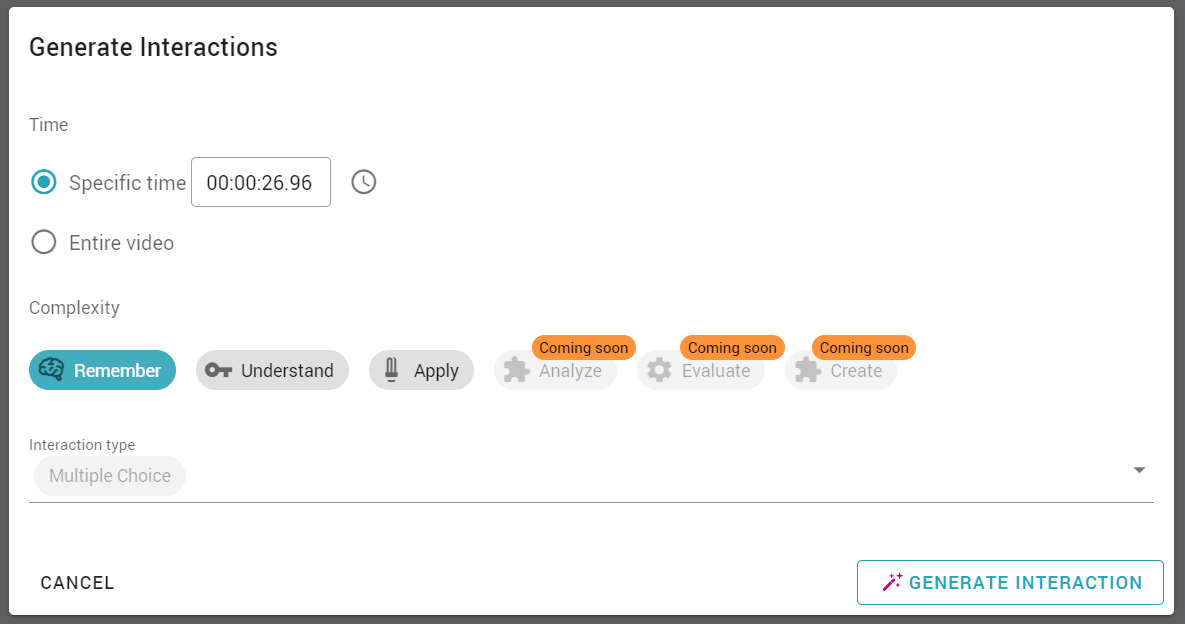This screenshot has width=1185, height=624.
Task: Click the key icon on the Understand chip
Action: point(218,370)
